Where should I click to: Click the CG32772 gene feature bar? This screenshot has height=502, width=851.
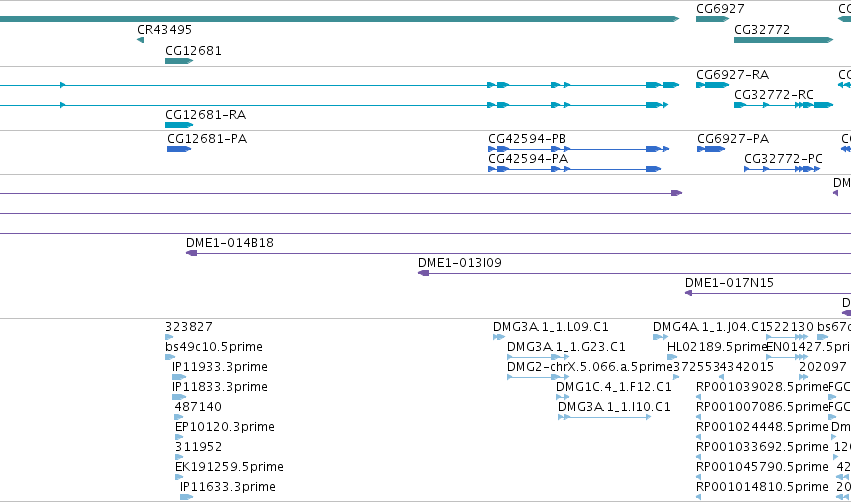[x=783, y=40]
